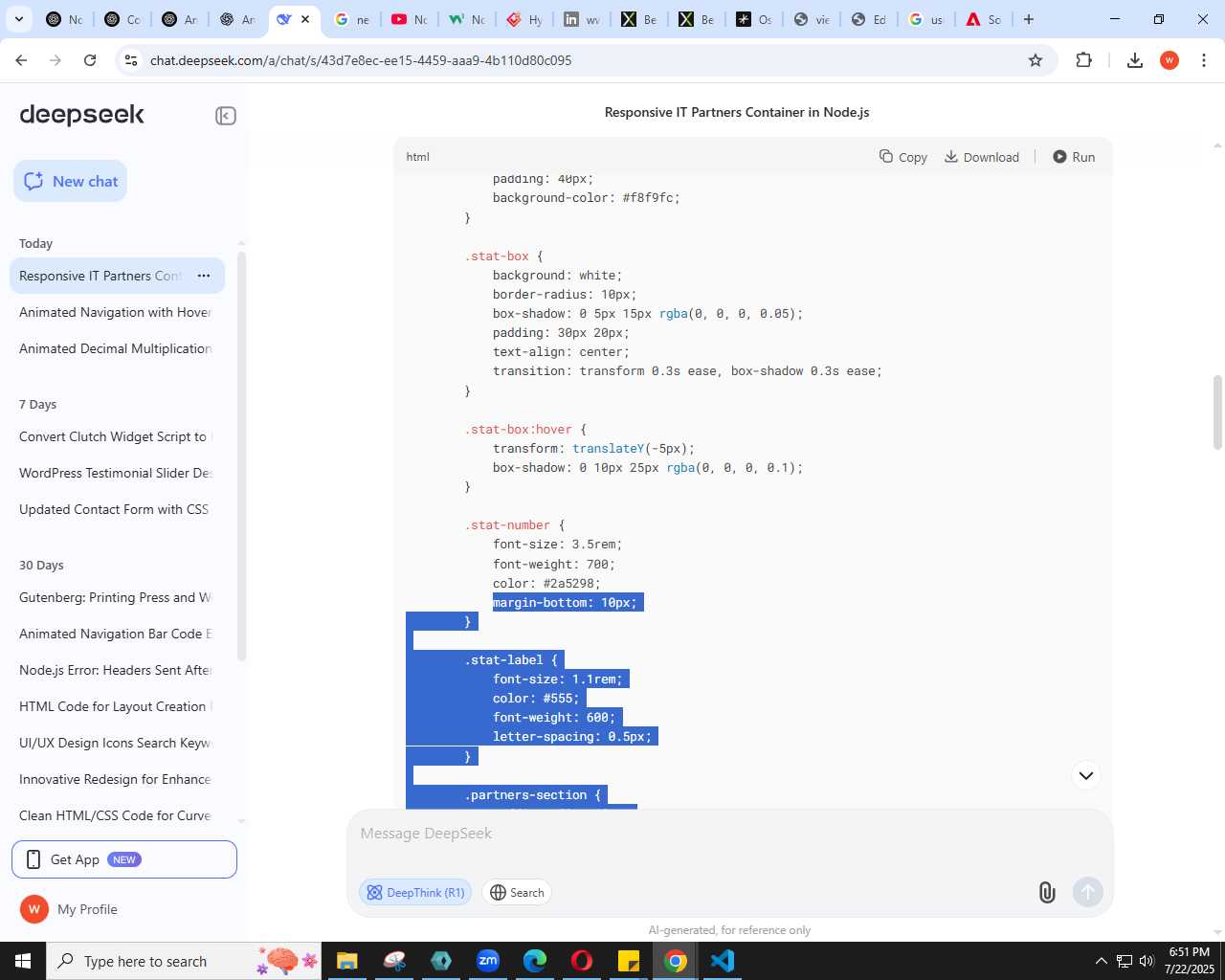Open Clean HTML/CSS Code for Curve chat
The width and height of the screenshot is (1225, 980).
point(117,815)
